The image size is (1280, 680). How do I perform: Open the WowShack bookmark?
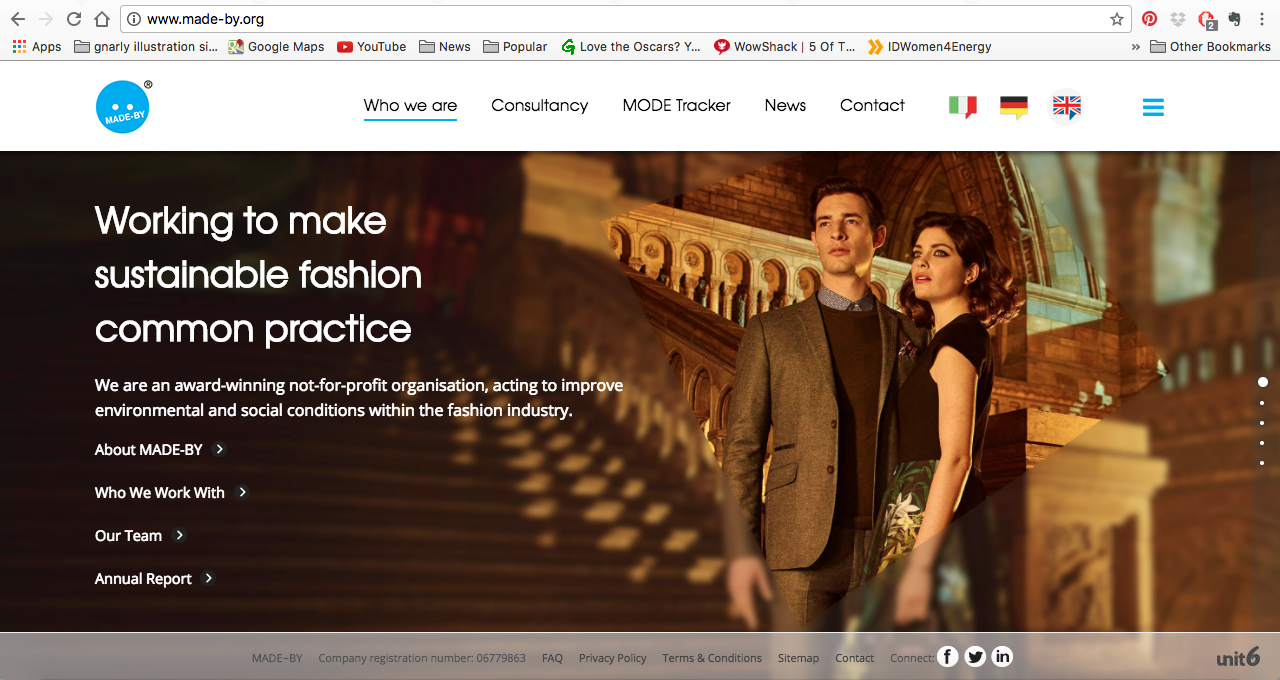(785, 46)
